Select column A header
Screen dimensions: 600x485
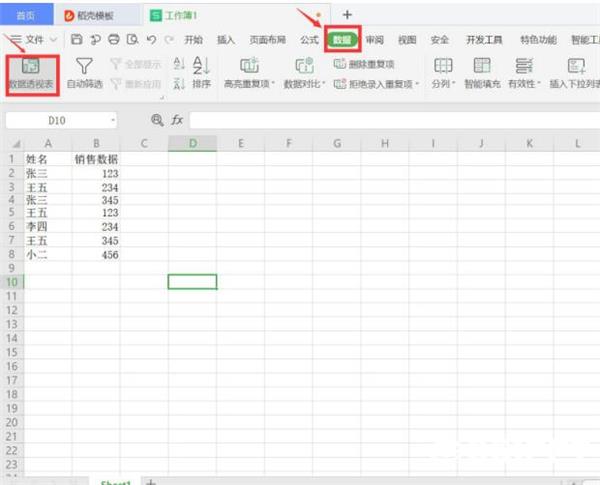click(x=48, y=143)
